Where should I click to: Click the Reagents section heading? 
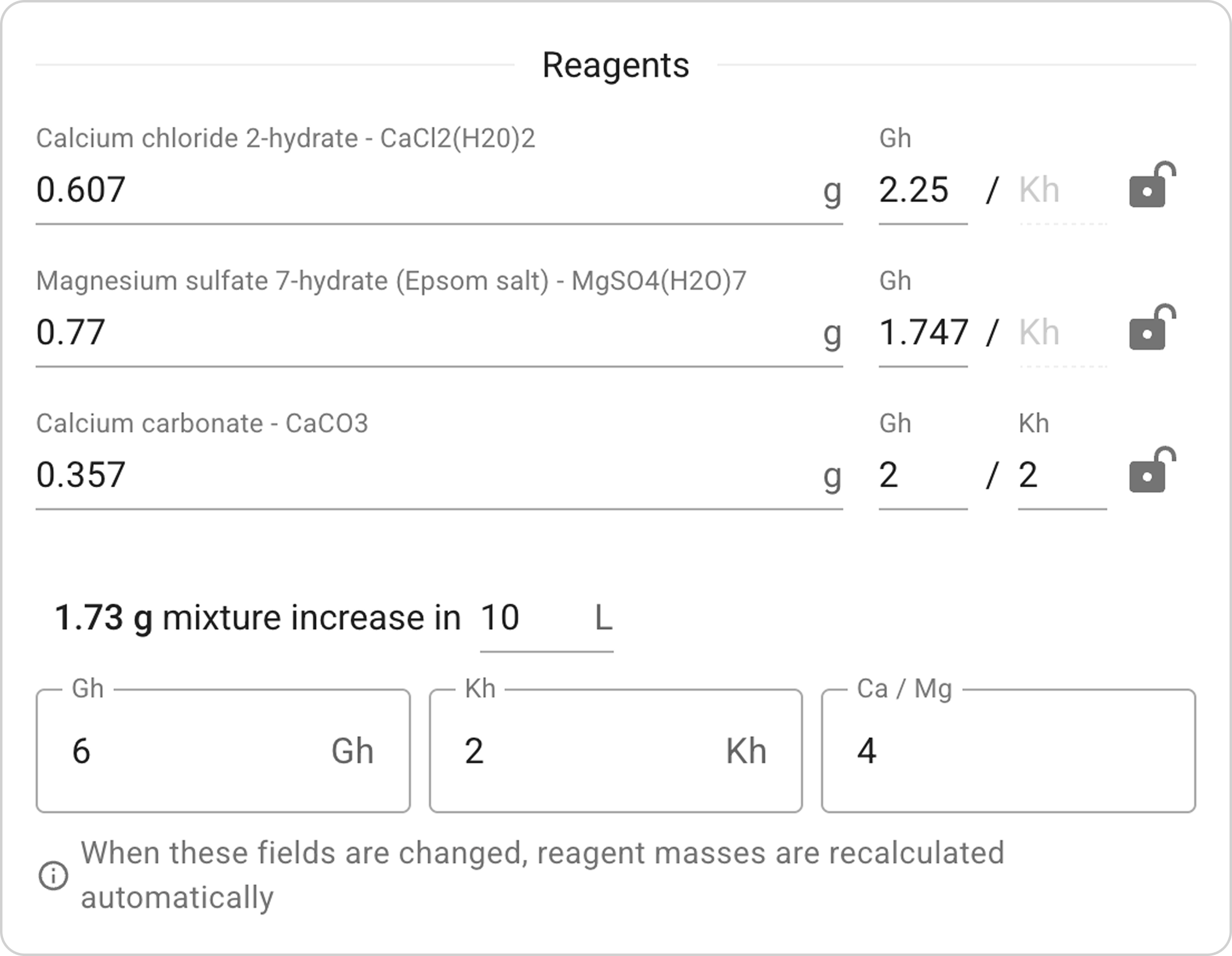[615, 65]
